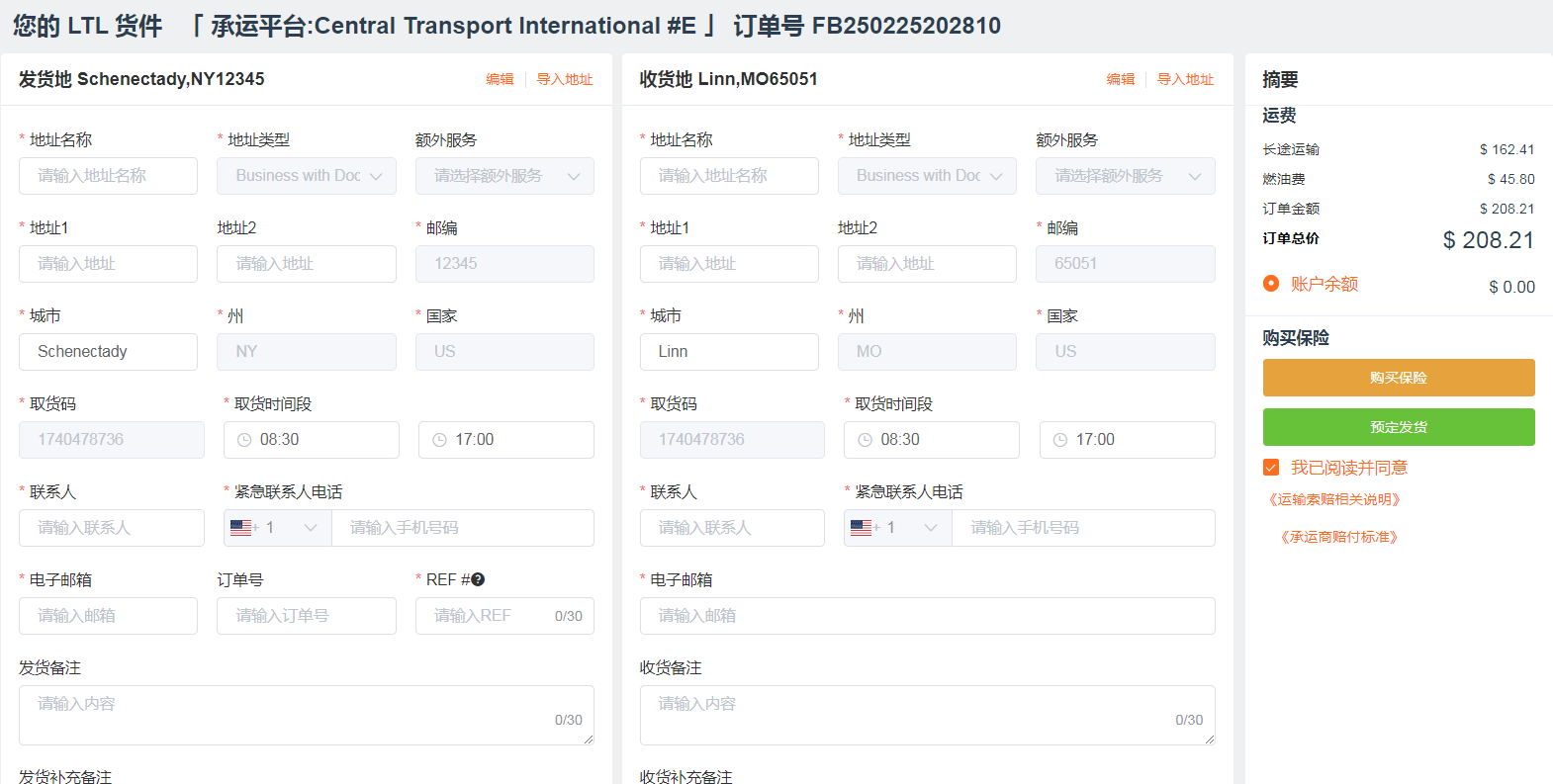
Task: Open destination 额外服务 selection dropdown
Action: pos(1126,176)
